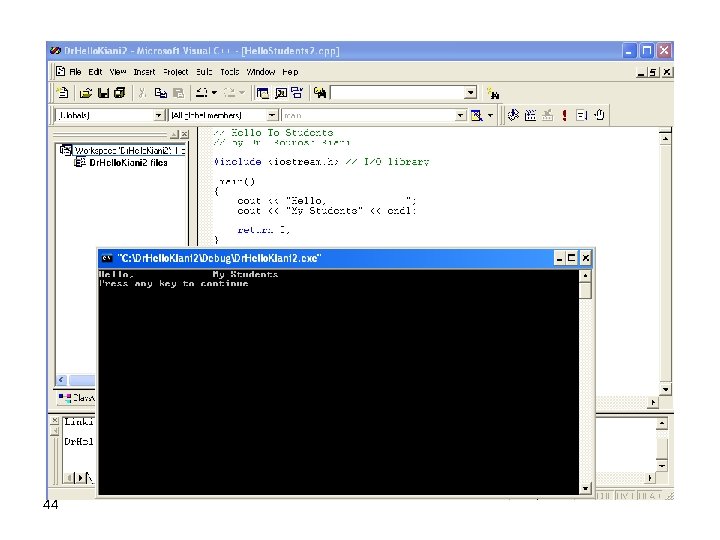Click the #include iostream.h code line
The height and width of the screenshot is (540, 720).
click(321, 162)
